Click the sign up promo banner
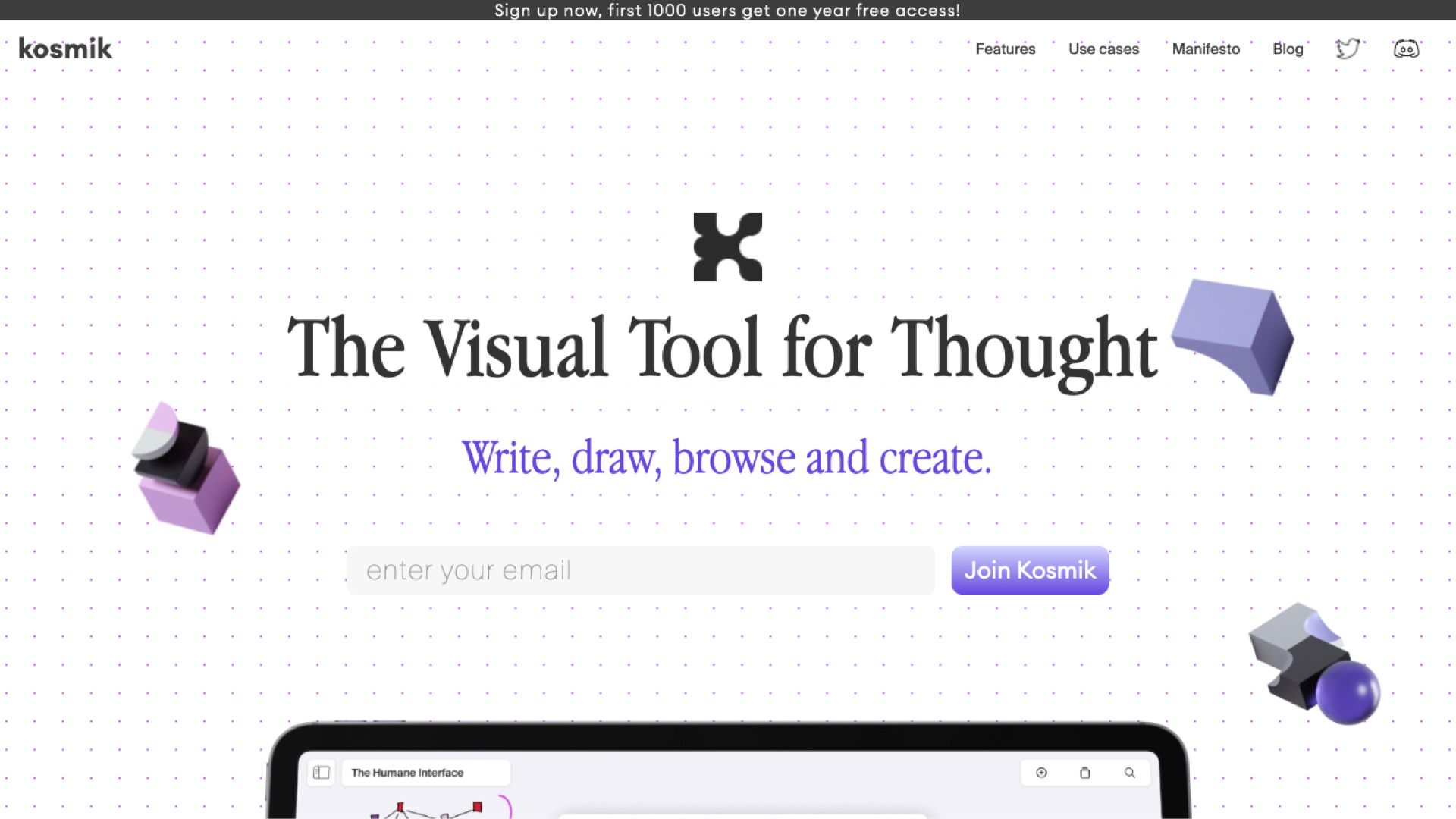 click(x=727, y=10)
